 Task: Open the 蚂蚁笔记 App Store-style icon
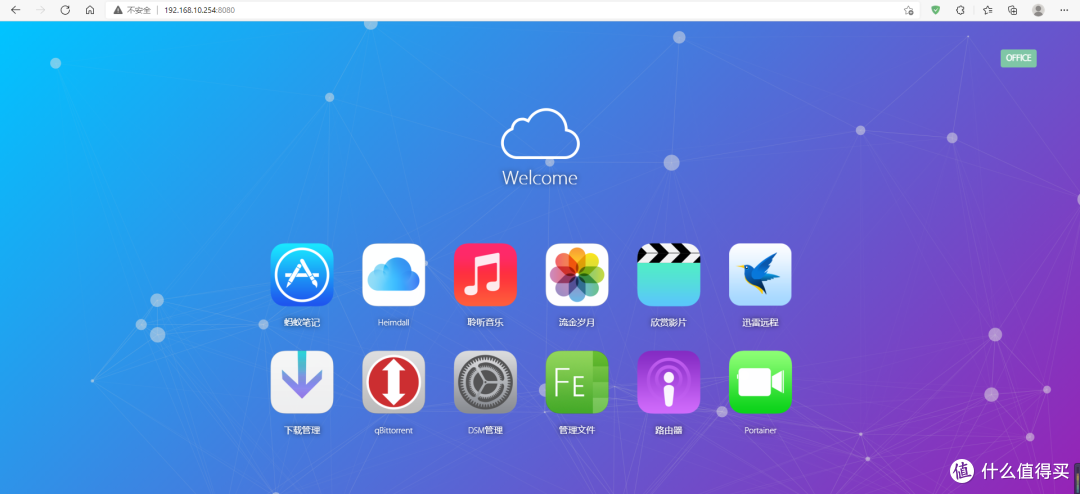coord(302,274)
